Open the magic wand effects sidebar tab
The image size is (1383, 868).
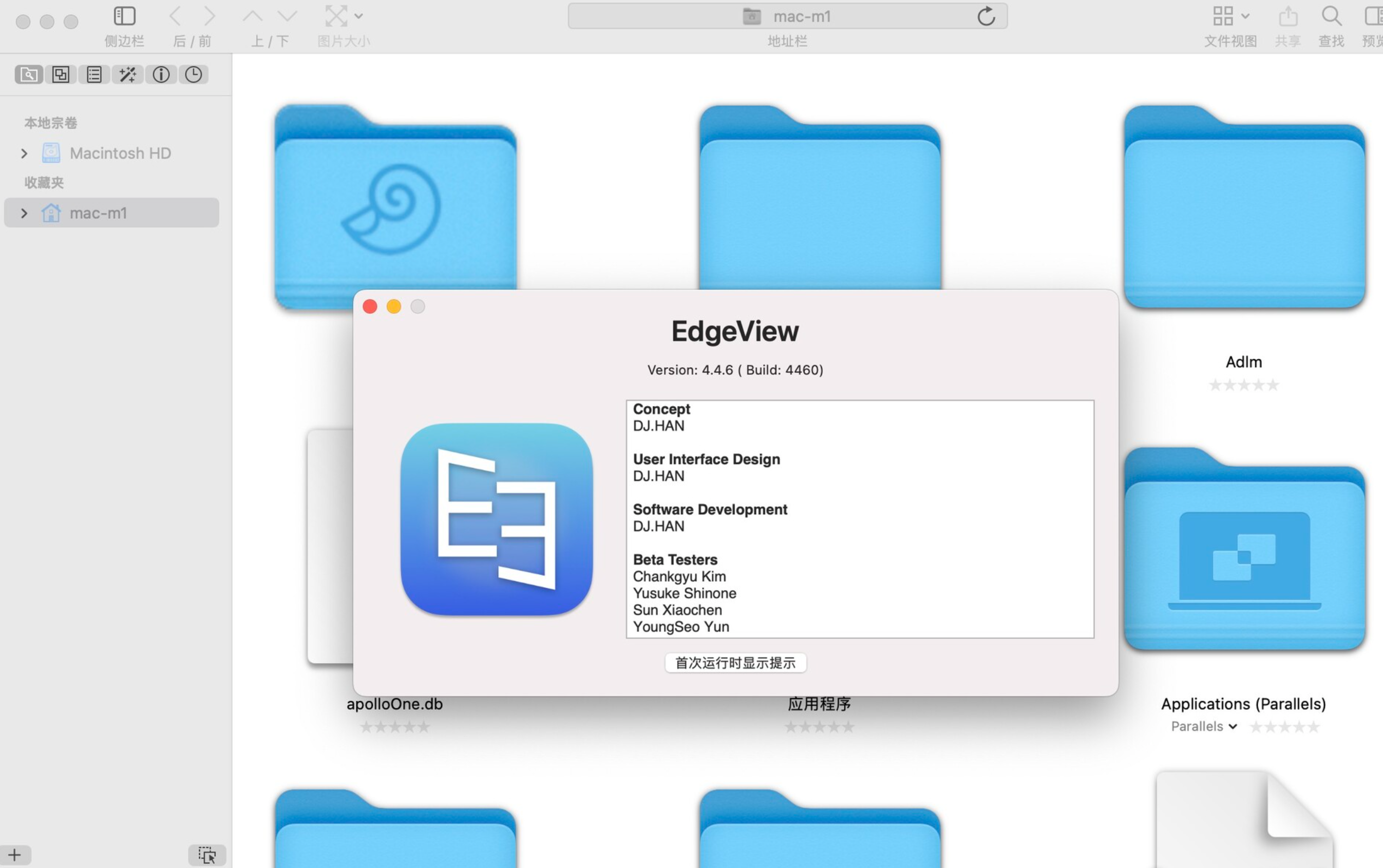[127, 74]
